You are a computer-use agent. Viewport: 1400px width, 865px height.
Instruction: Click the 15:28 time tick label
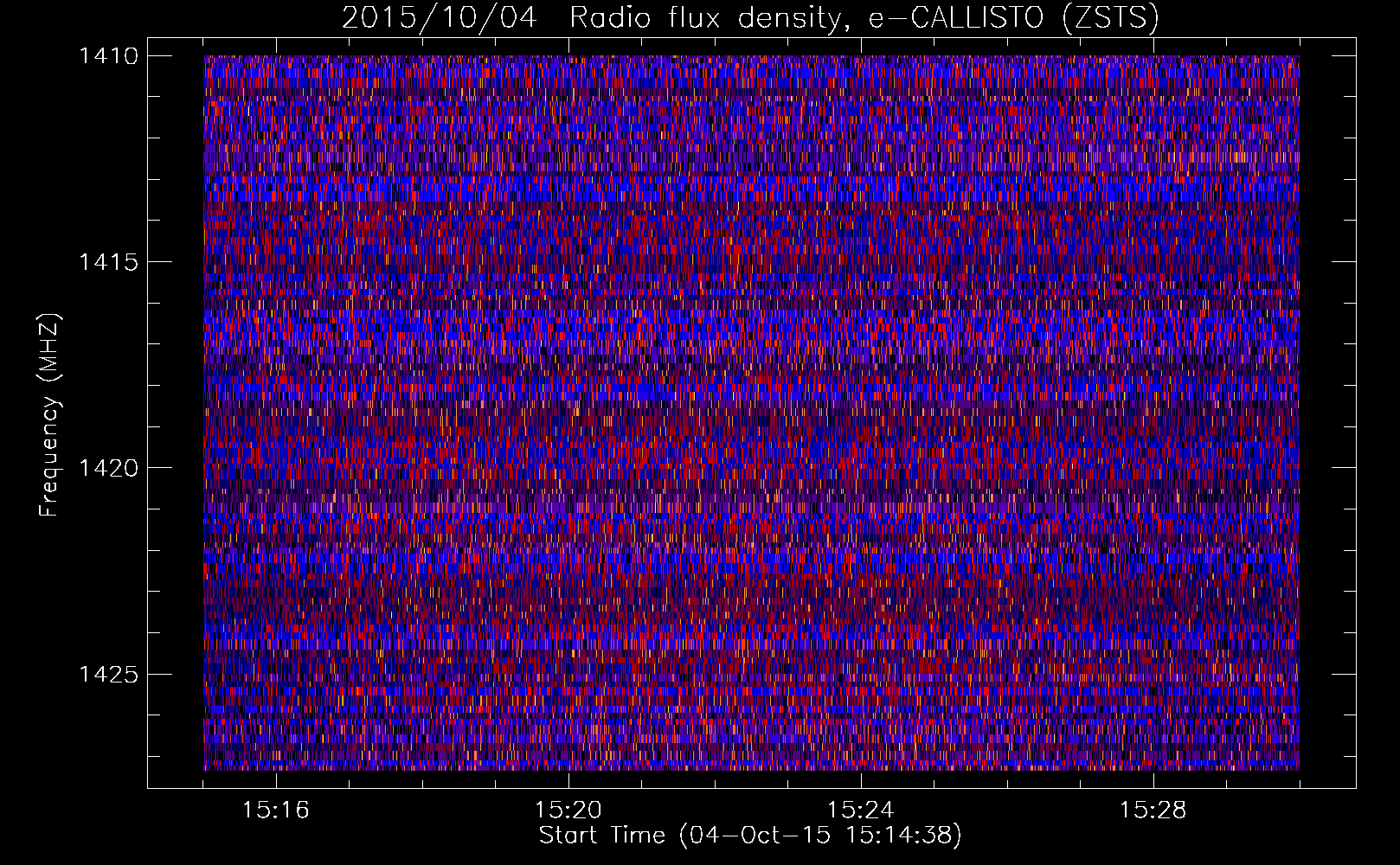1153,811
